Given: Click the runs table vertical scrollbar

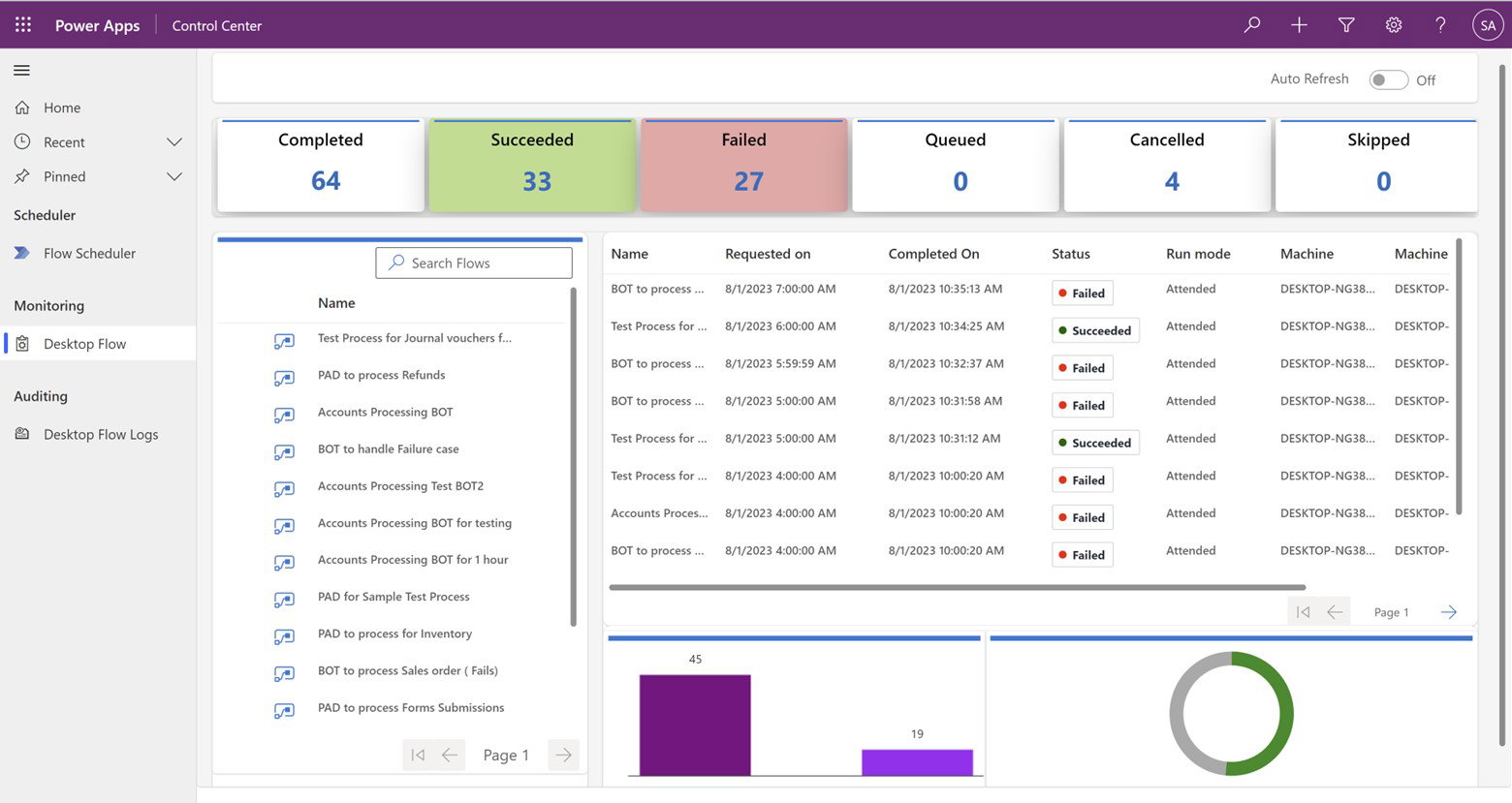Looking at the screenshot, I should click(x=1459, y=377).
